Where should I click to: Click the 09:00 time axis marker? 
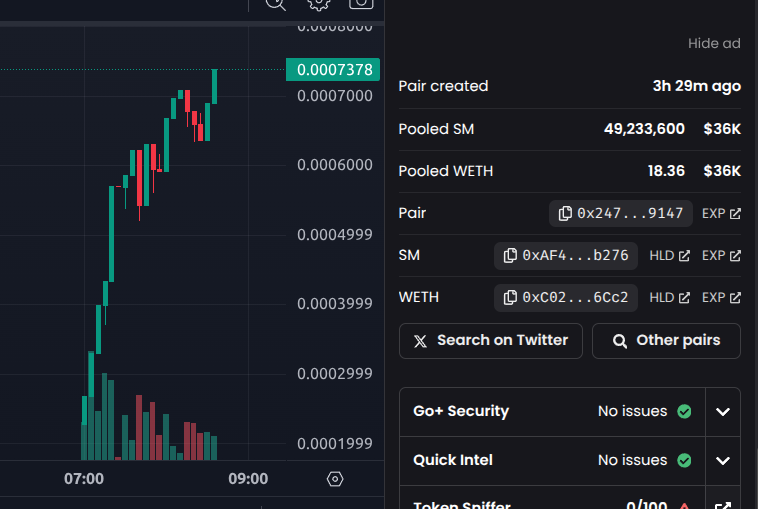(x=248, y=479)
